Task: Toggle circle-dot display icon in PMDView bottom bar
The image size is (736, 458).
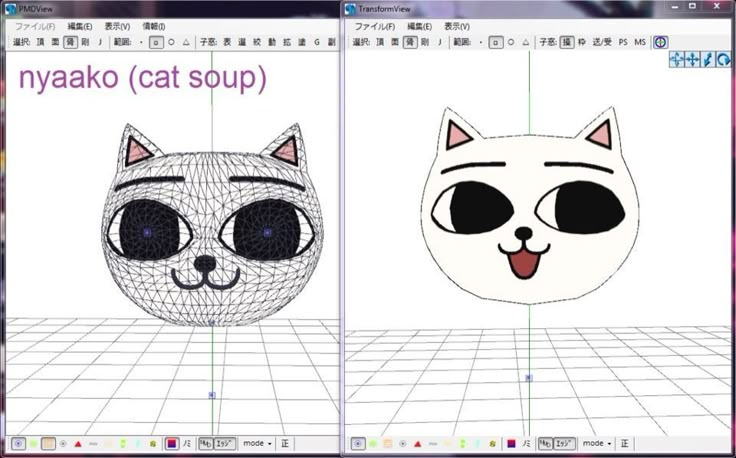Action: click(18, 443)
